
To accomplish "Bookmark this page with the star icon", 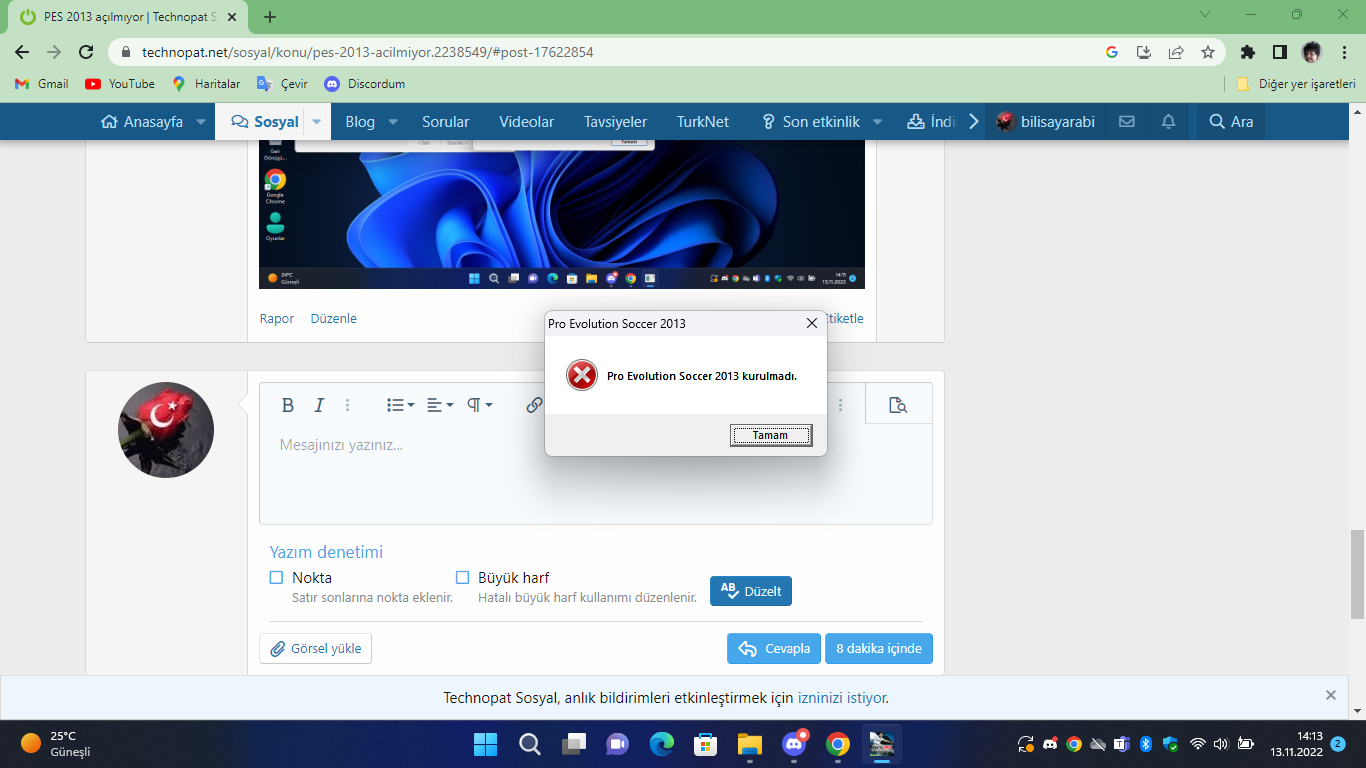I will pos(1208,52).
